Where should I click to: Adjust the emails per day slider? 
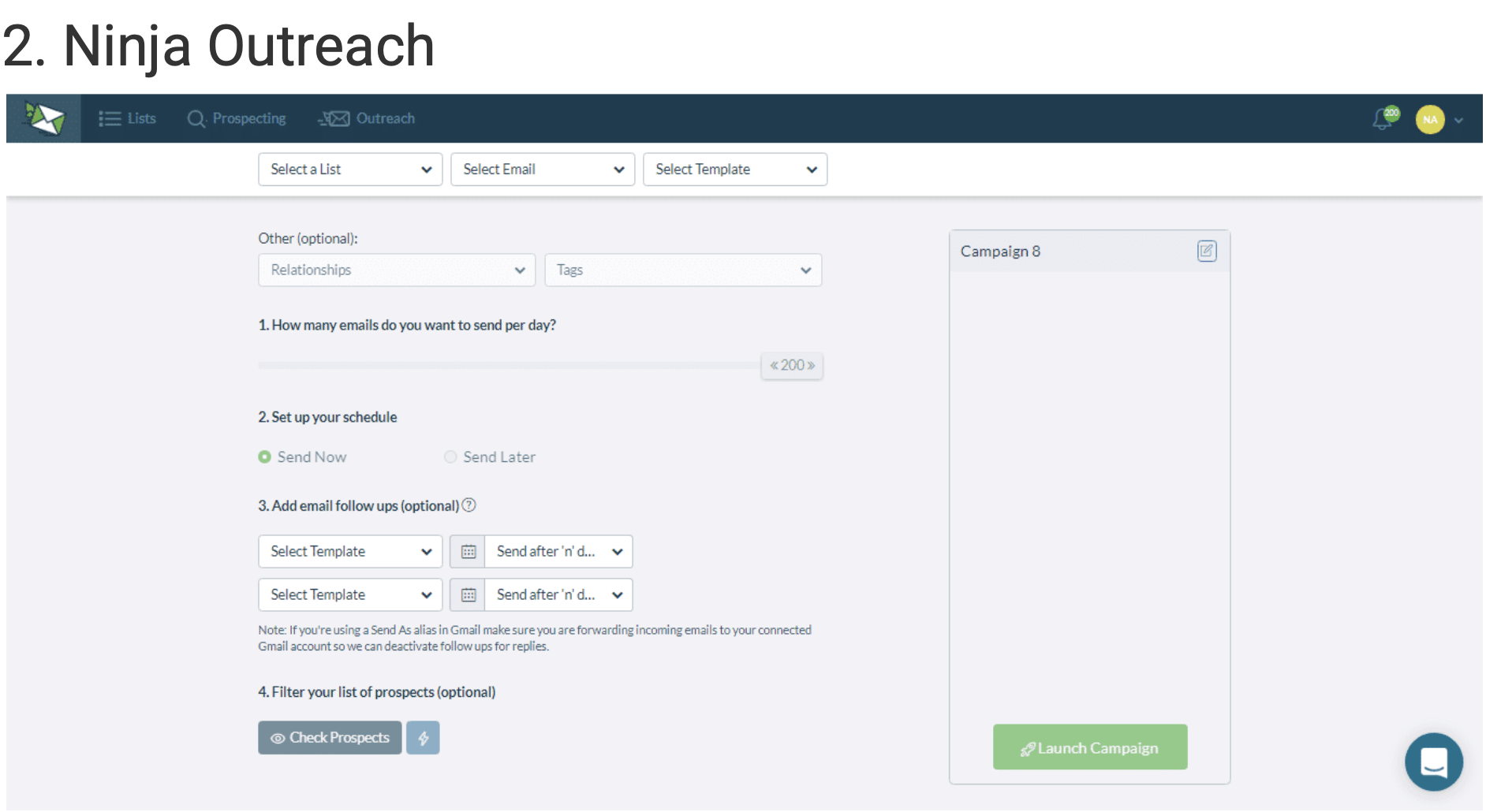(x=791, y=365)
